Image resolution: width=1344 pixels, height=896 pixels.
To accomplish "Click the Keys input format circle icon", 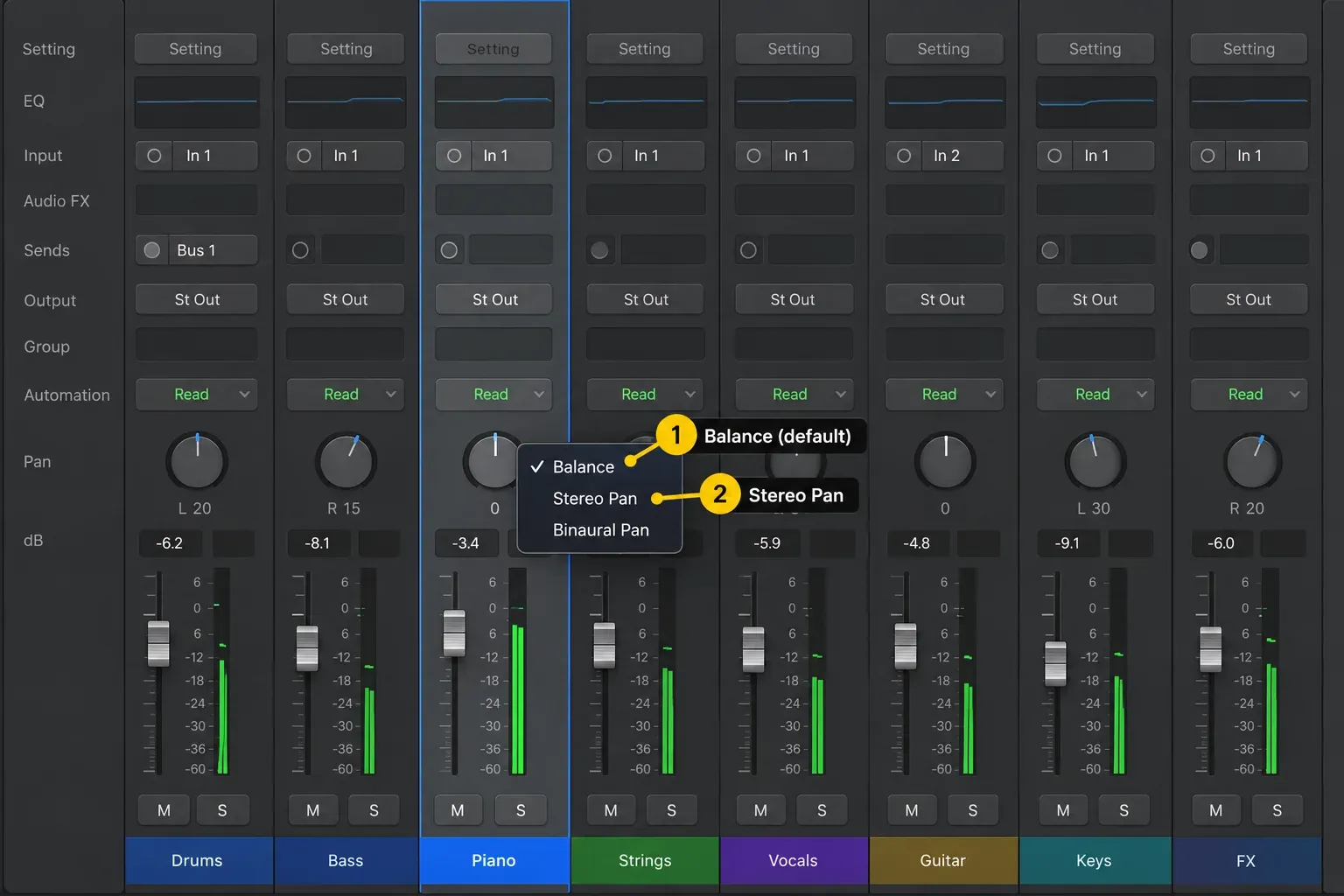I will pyautogui.click(x=1054, y=156).
